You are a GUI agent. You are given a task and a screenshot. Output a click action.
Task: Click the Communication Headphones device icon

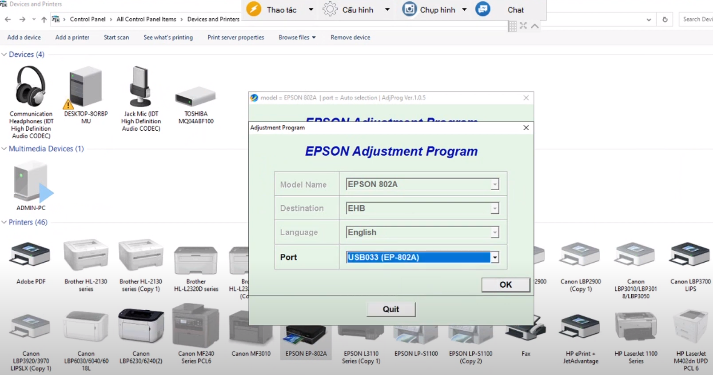click(30, 86)
